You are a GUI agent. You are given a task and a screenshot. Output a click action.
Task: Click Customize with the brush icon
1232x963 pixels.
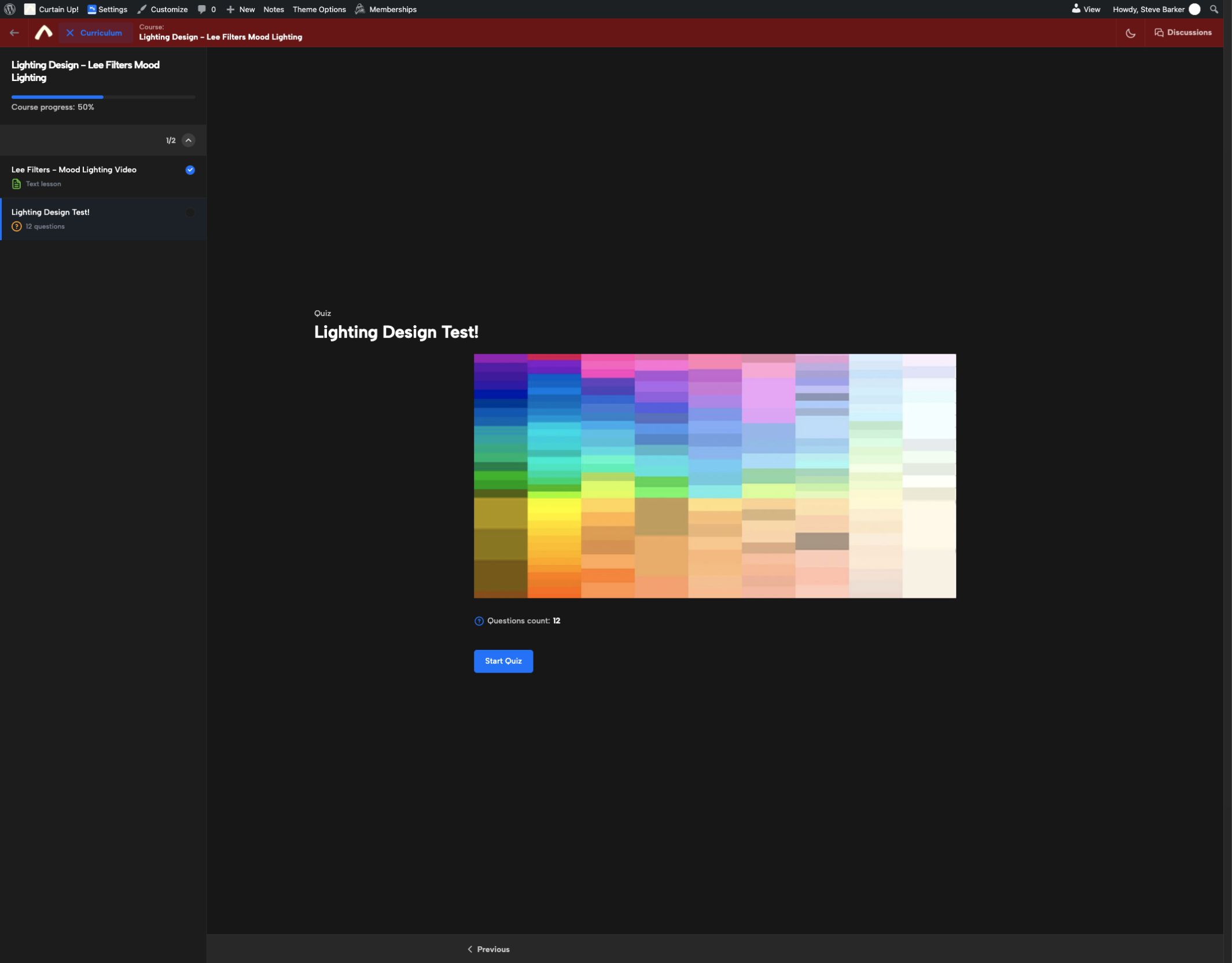[x=162, y=9]
